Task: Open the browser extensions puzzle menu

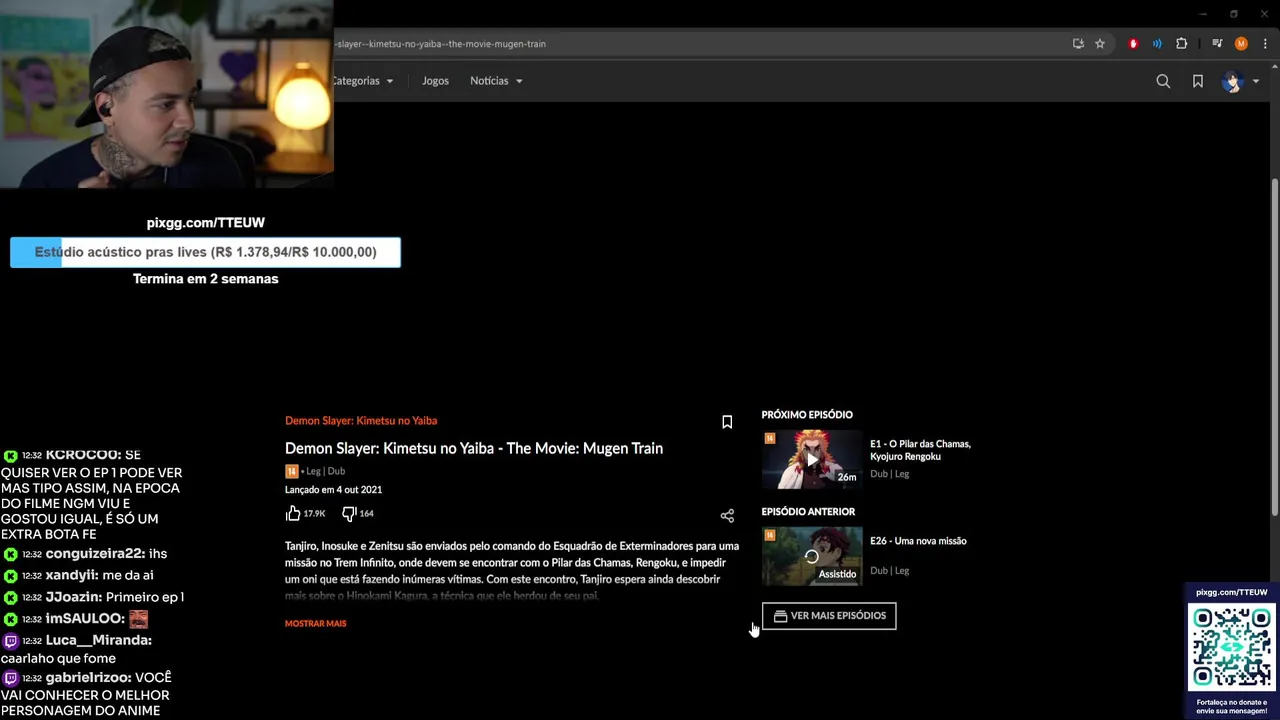Action: [1182, 44]
